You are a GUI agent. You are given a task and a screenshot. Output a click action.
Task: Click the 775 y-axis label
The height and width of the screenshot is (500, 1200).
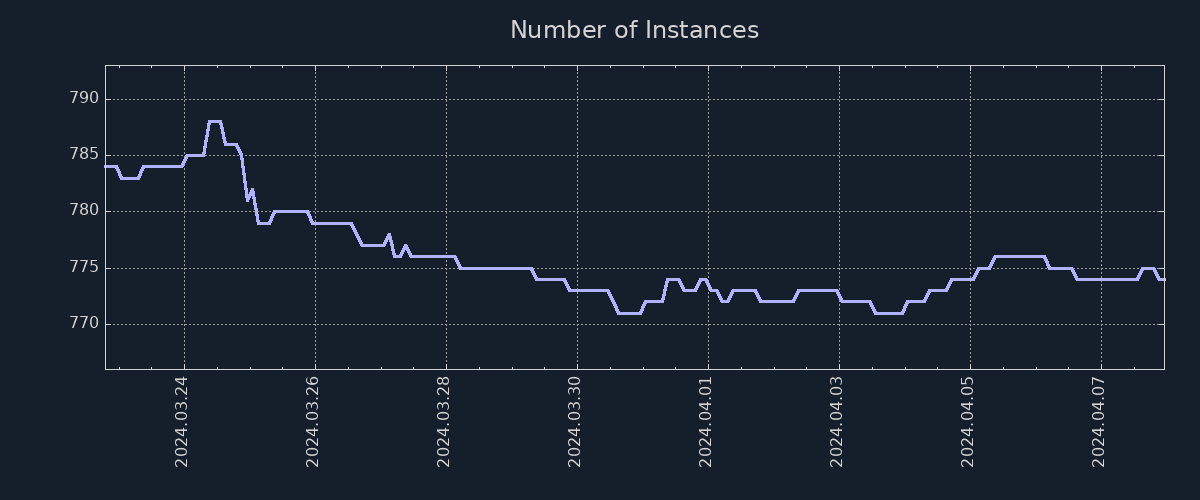84,268
